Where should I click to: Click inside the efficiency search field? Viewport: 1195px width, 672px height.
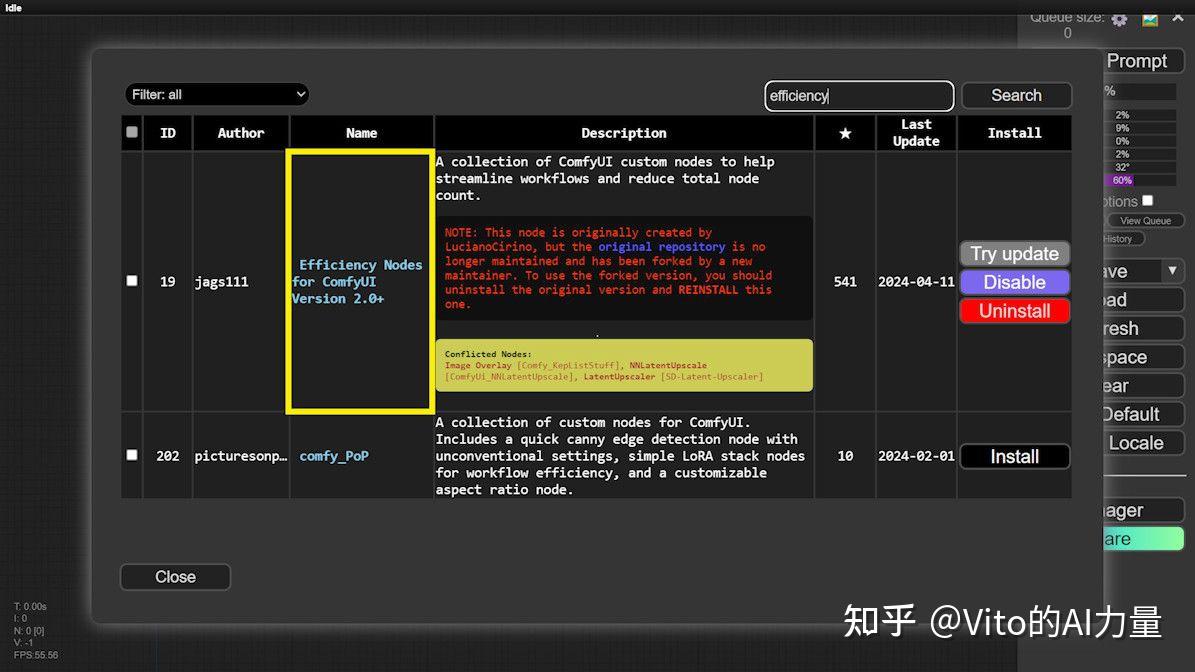(858, 95)
